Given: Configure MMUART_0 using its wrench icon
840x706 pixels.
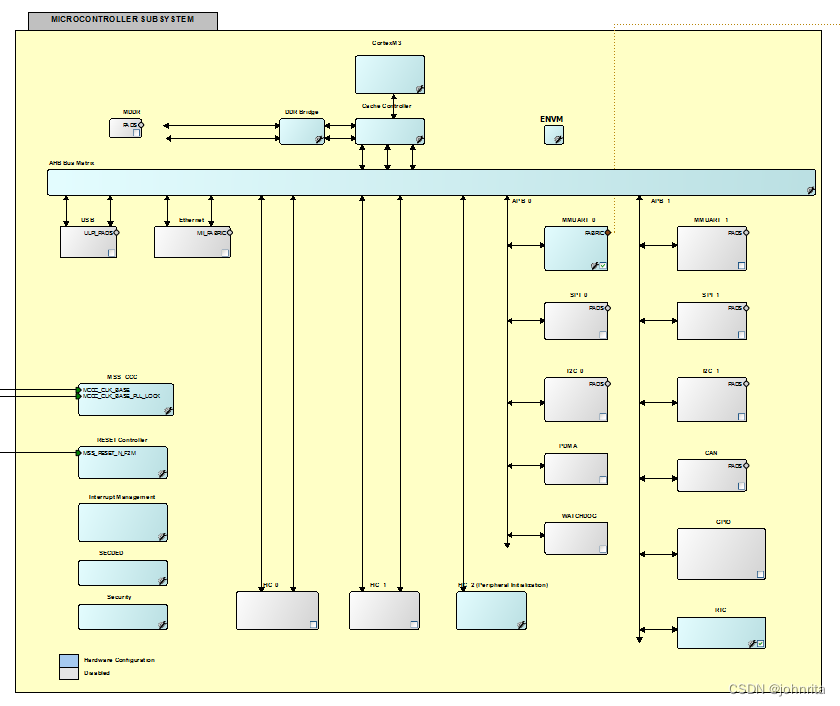Looking at the screenshot, I should pos(594,266).
